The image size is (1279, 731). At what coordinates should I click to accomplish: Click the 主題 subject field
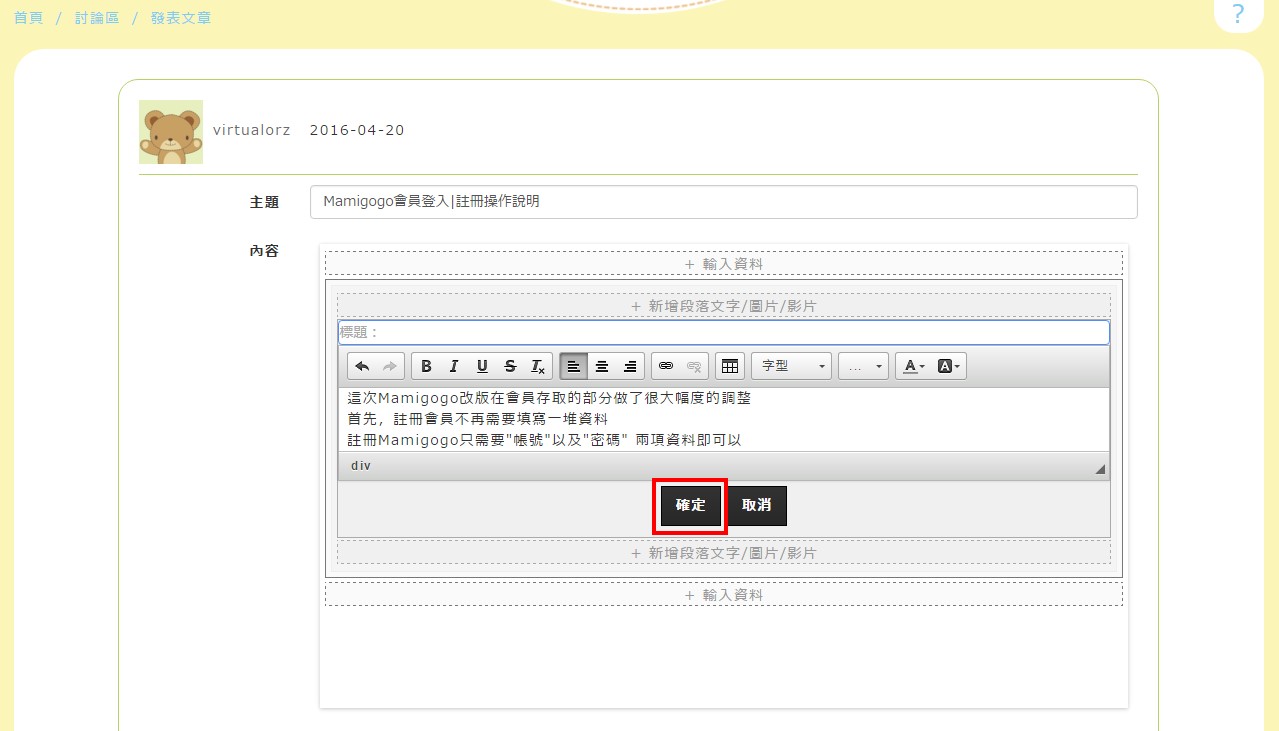click(x=724, y=201)
